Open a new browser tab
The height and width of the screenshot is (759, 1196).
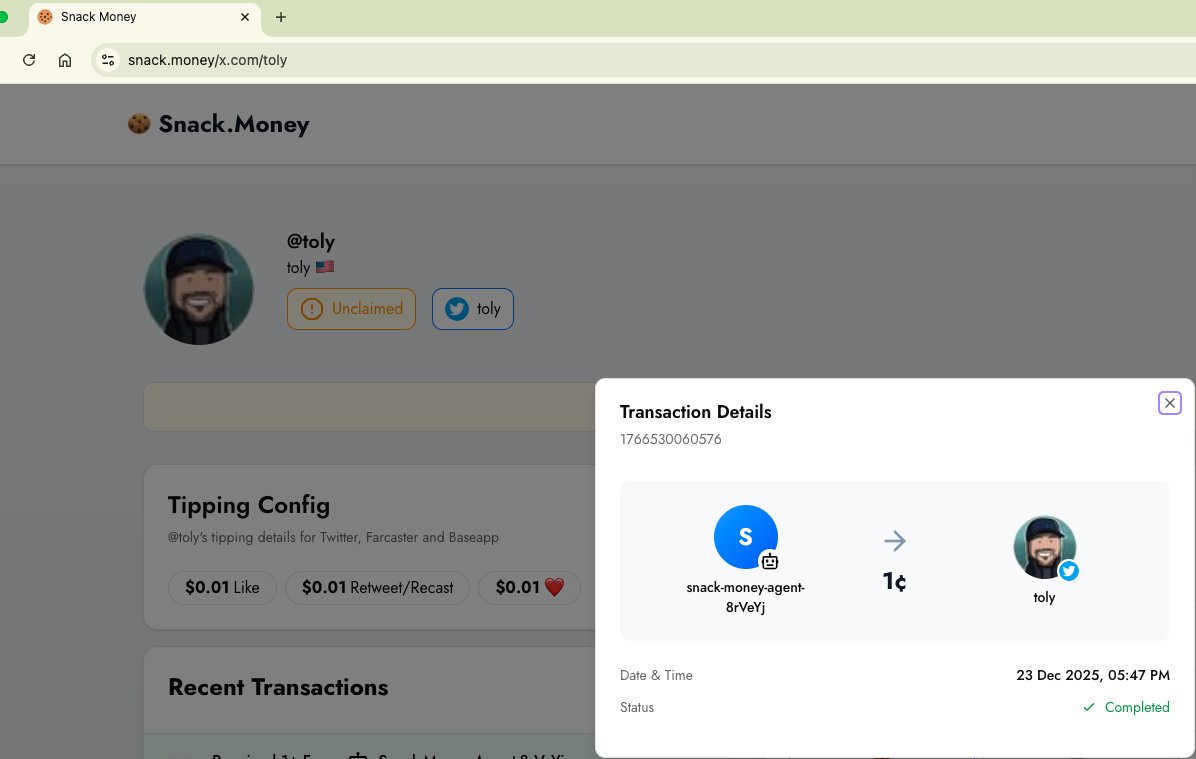click(281, 17)
